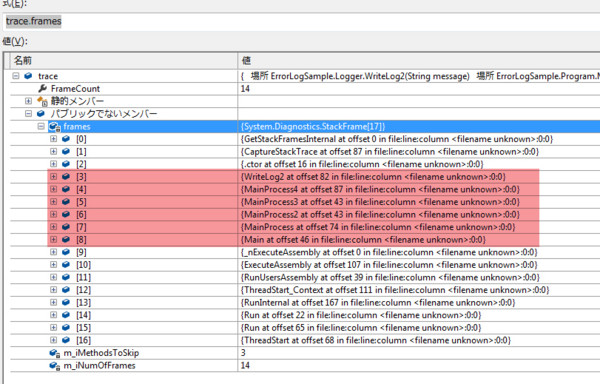Expand frame [5] MainProcess3 entry
Viewport: 600px width, 384px height.
[x=54, y=202]
